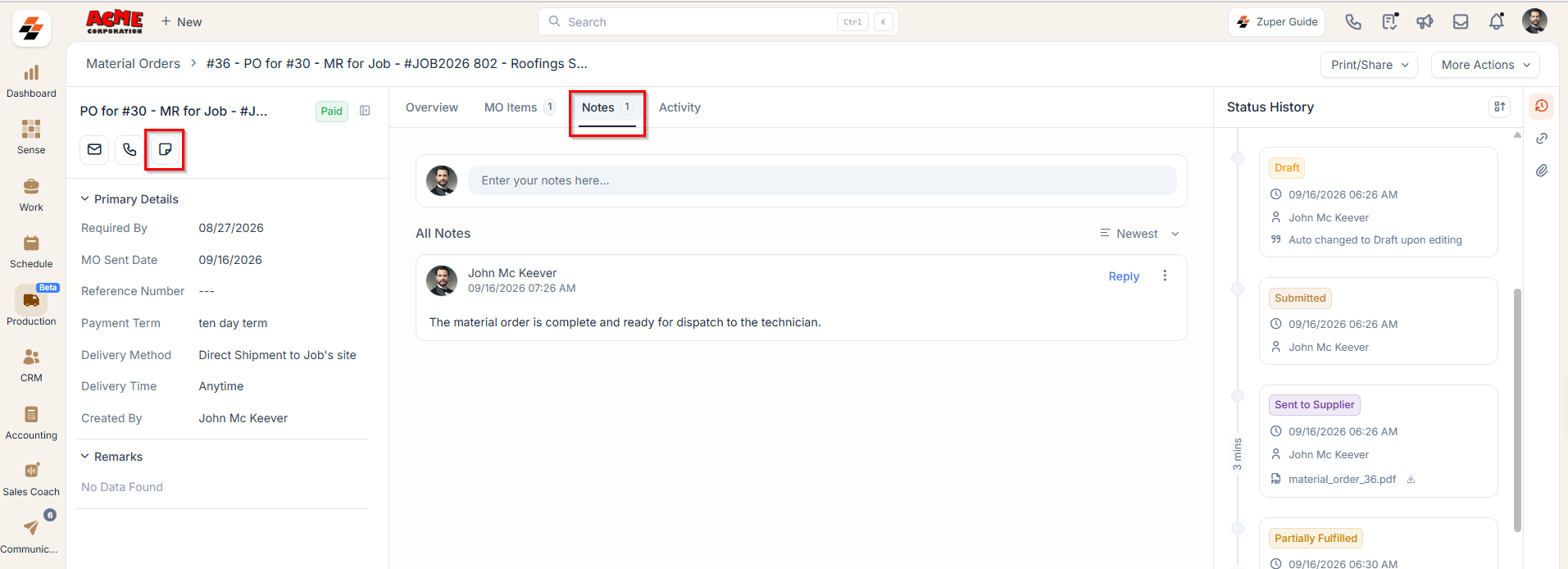
Task: Toggle the Status History sort order icon
Action: click(1500, 107)
